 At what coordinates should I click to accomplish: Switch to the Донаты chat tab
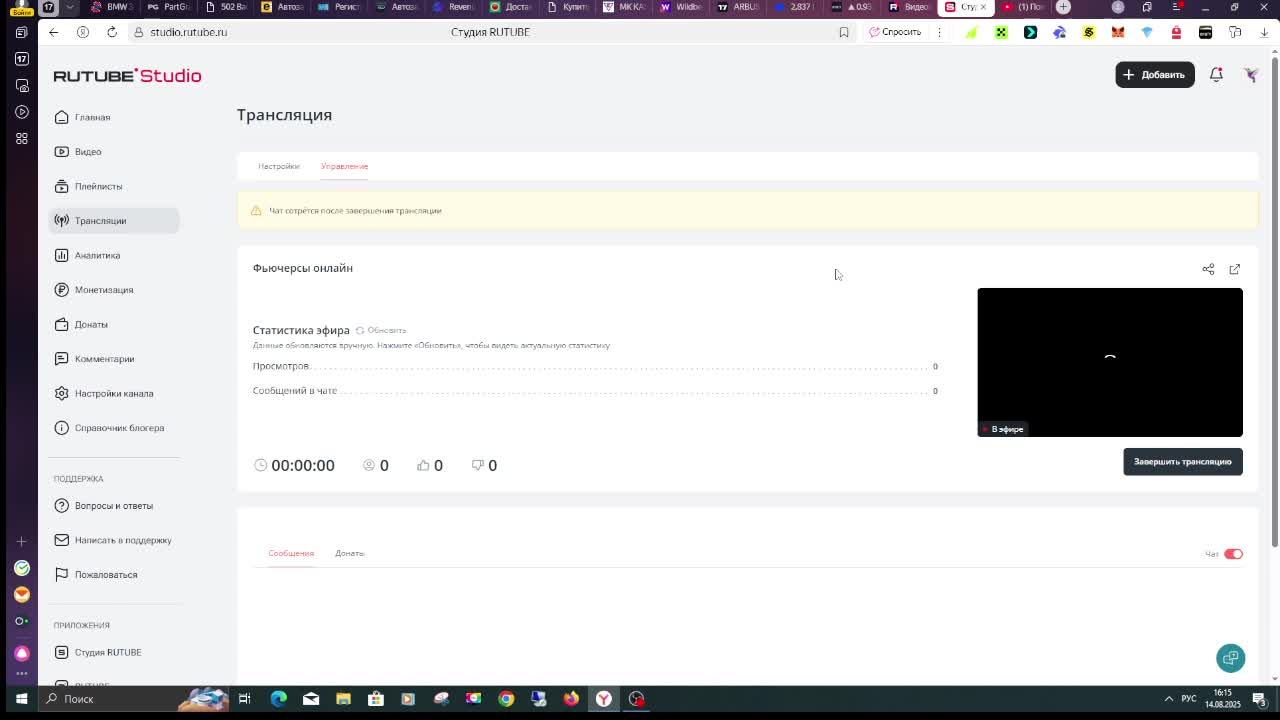point(350,553)
